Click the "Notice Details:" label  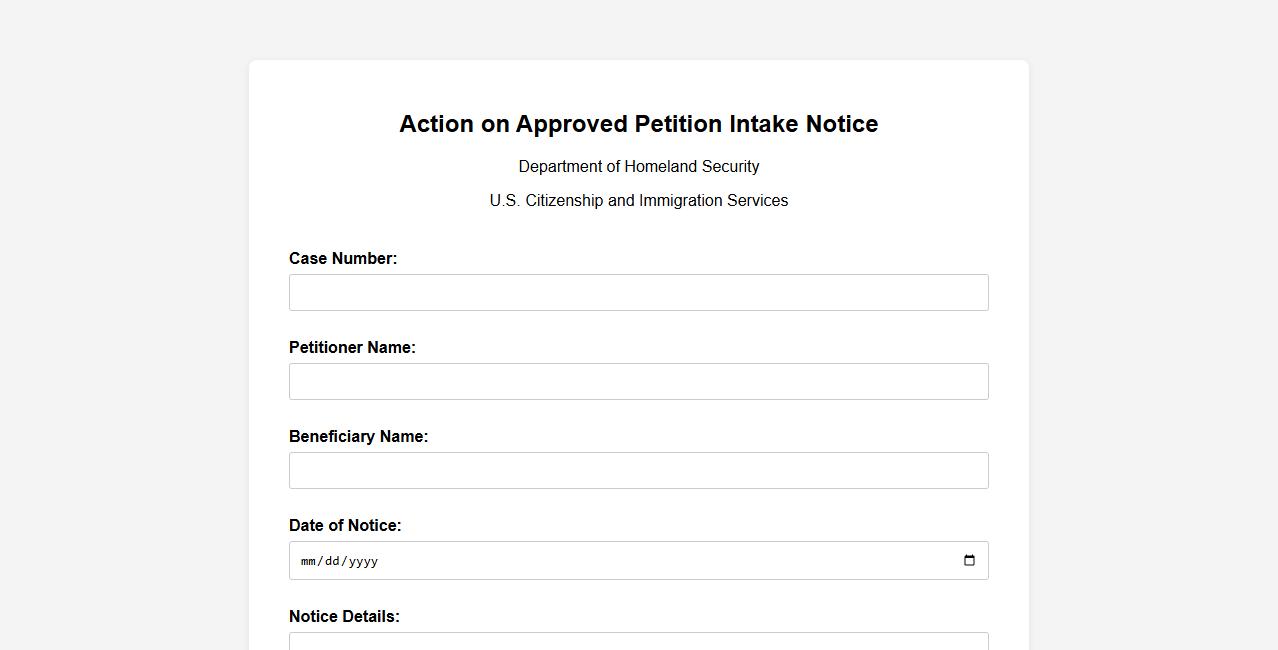[x=344, y=617]
